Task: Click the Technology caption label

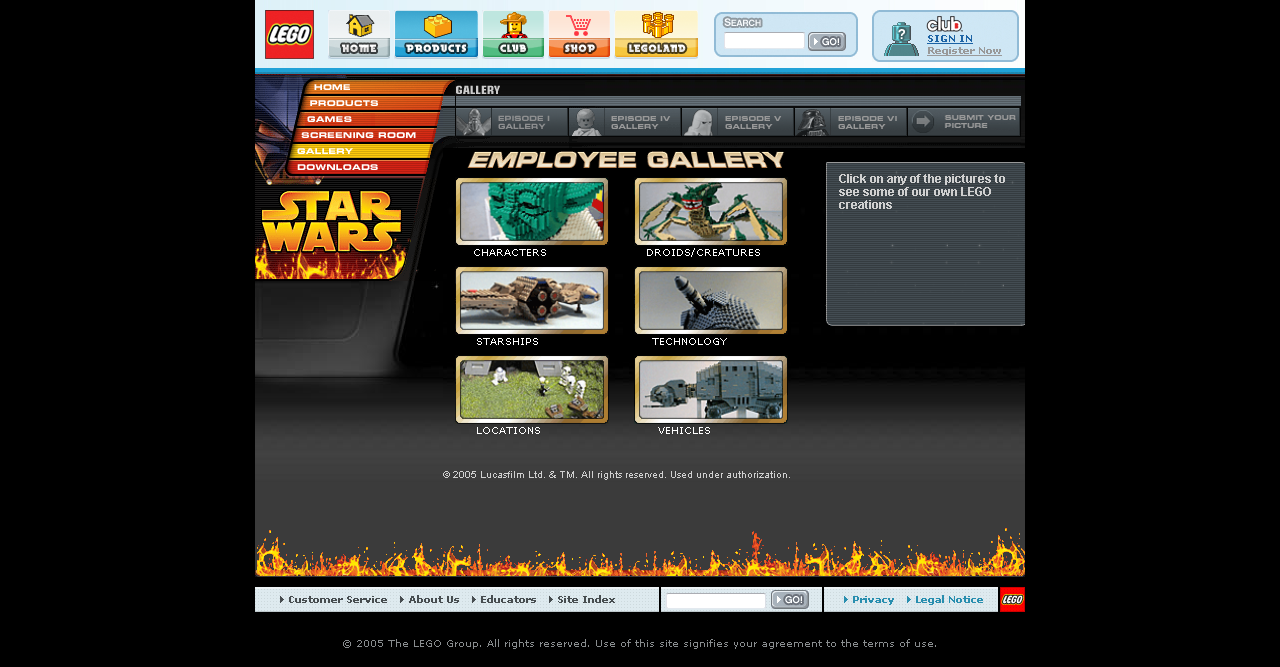Action: click(x=689, y=342)
